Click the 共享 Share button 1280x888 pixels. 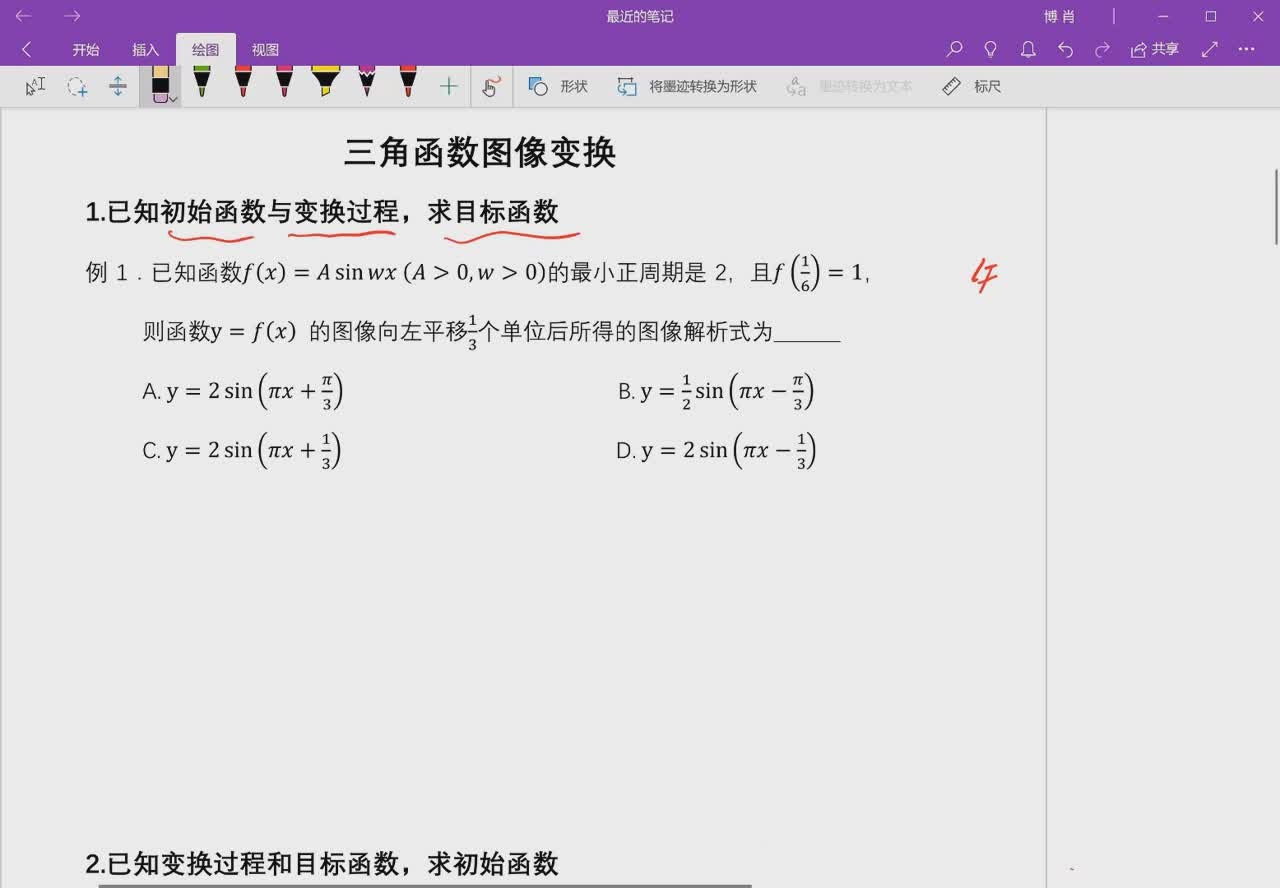point(1155,49)
